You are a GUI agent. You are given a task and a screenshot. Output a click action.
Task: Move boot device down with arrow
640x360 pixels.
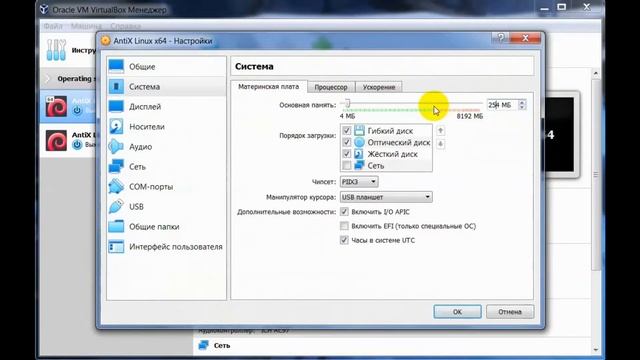pos(440,144)
